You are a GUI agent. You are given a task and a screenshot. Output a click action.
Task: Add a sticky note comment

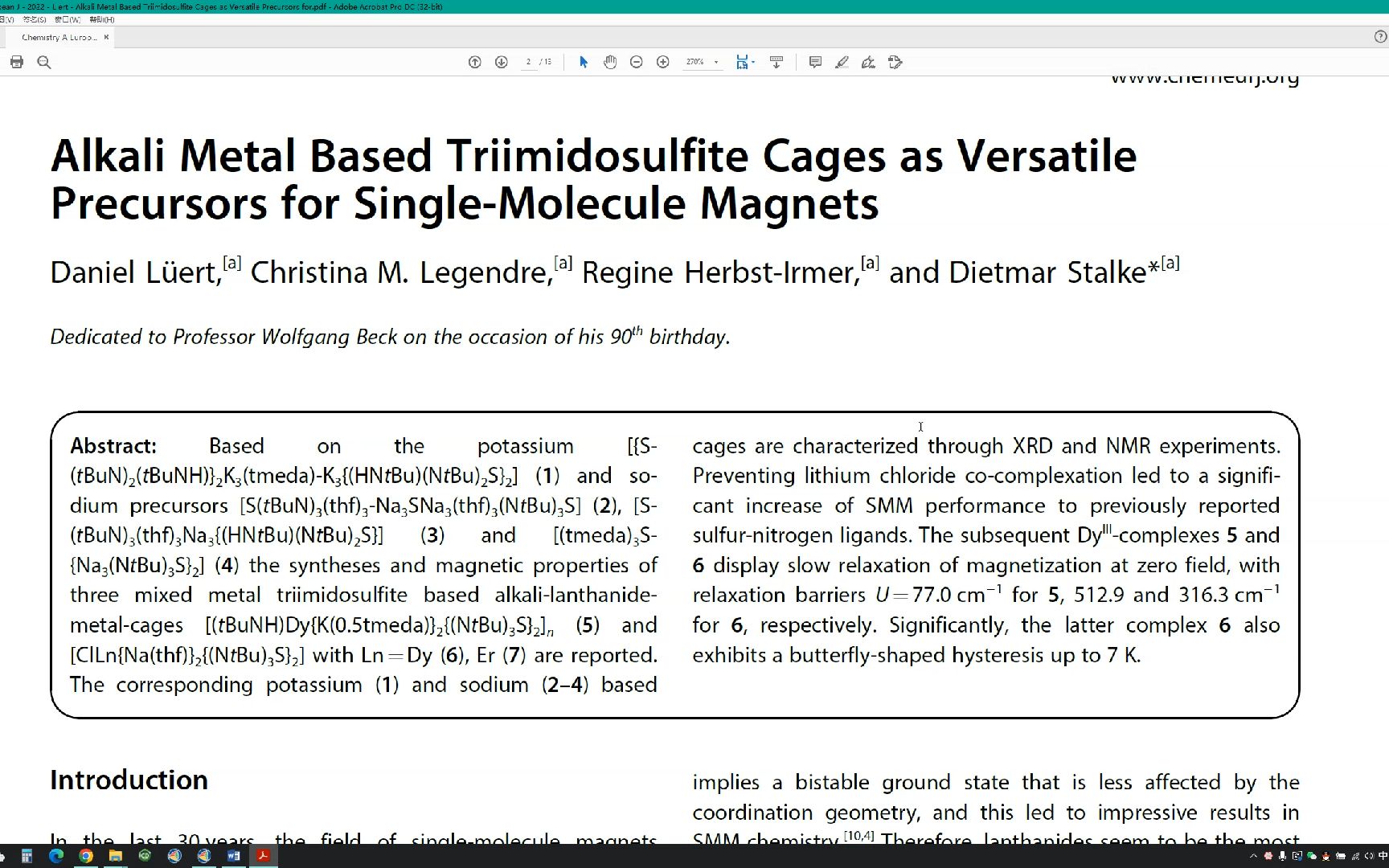pyautogui.click(x=815, y=62)
